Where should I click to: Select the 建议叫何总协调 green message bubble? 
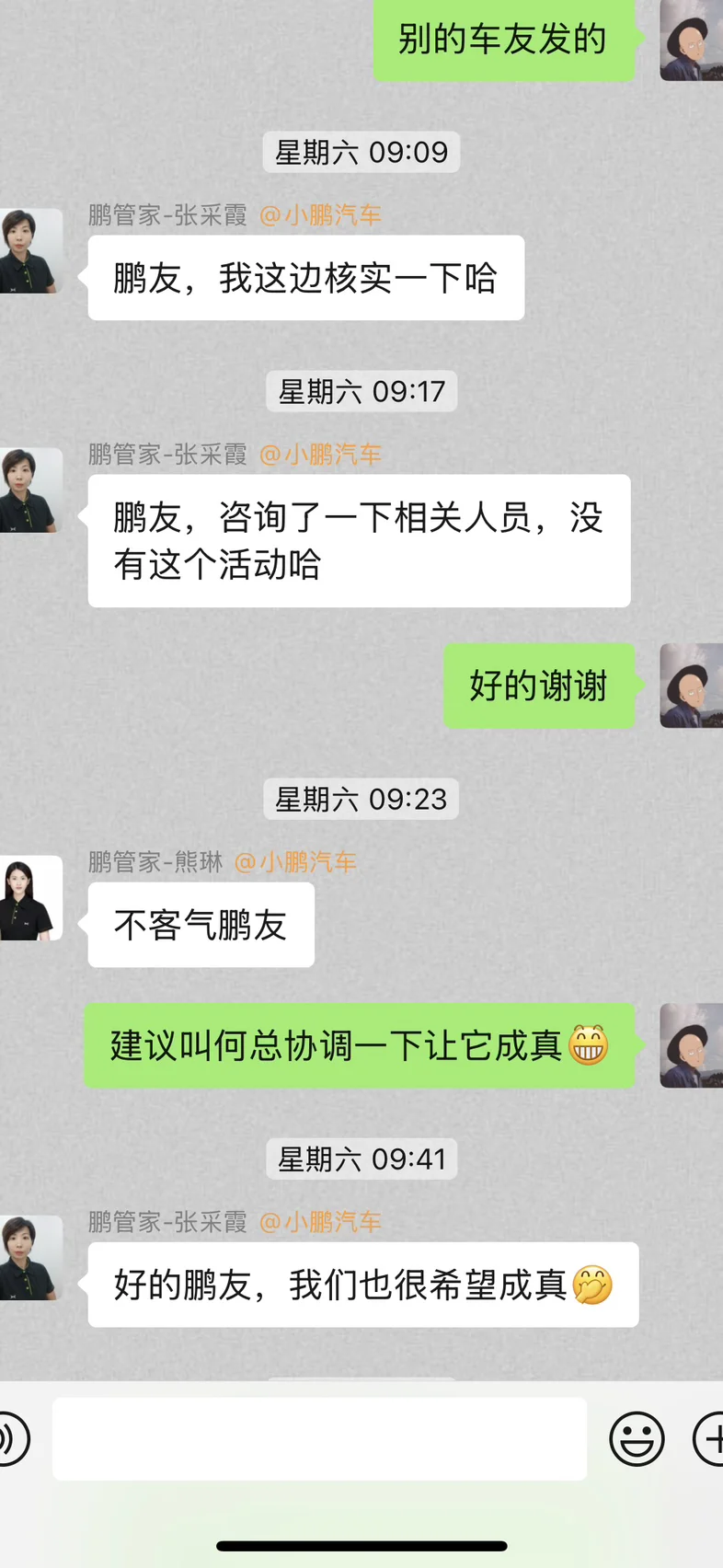pyautogui.click(x=360, y=1045)
